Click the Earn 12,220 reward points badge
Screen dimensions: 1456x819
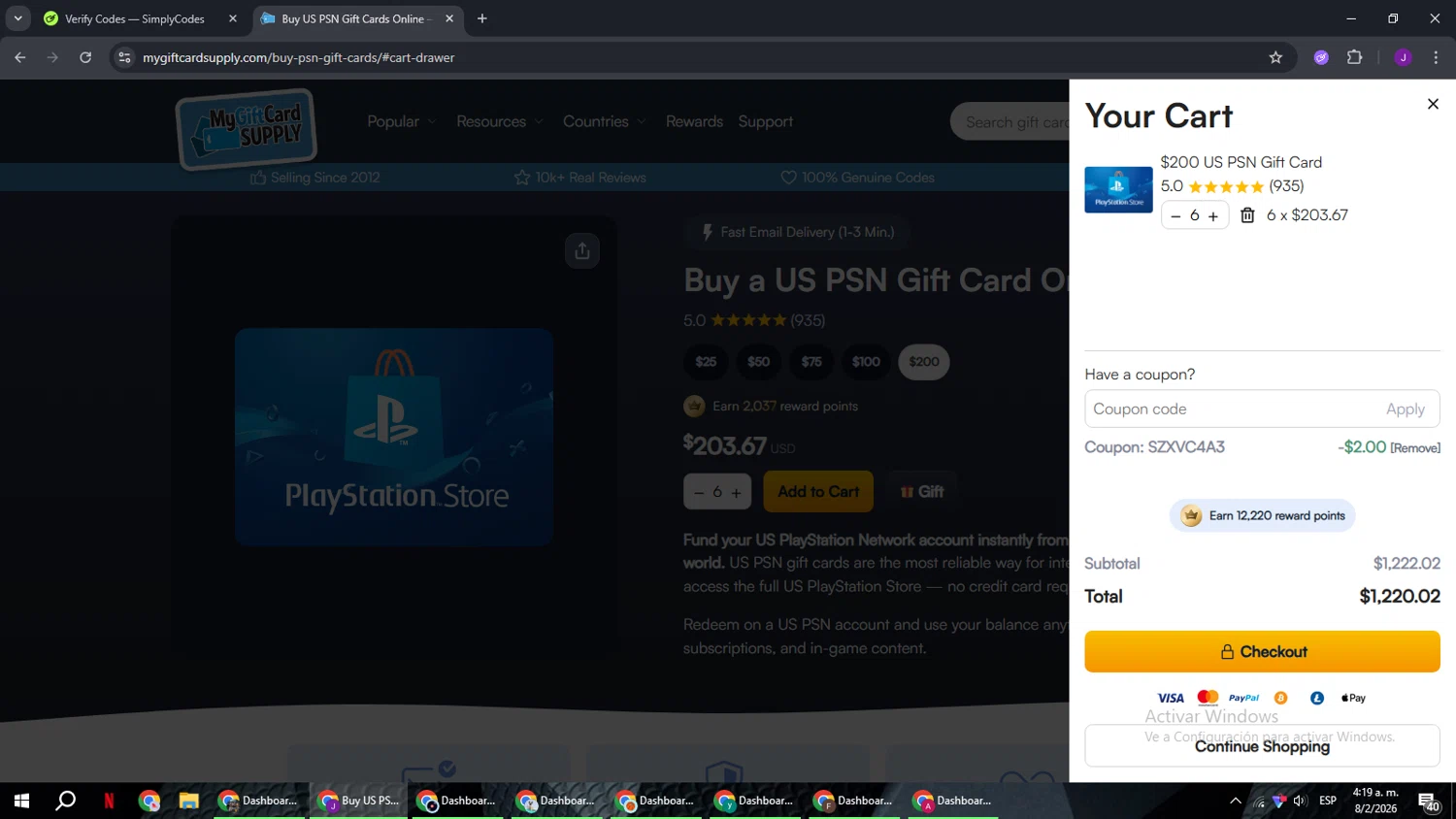pyautogui.click(x=1262, y=515)
